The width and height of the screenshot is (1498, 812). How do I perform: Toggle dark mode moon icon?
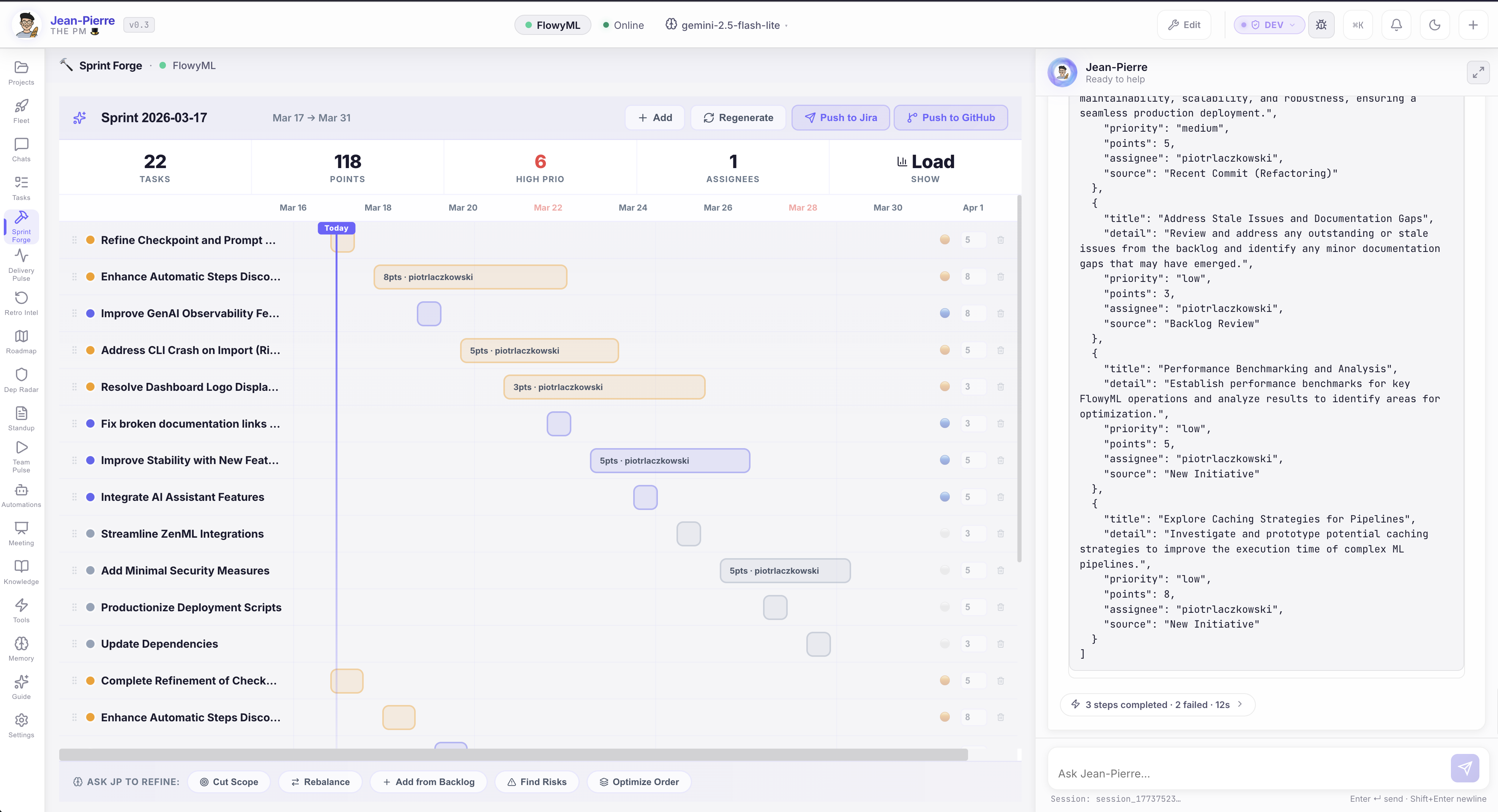pyautogui.click(x=1434, y=25)
